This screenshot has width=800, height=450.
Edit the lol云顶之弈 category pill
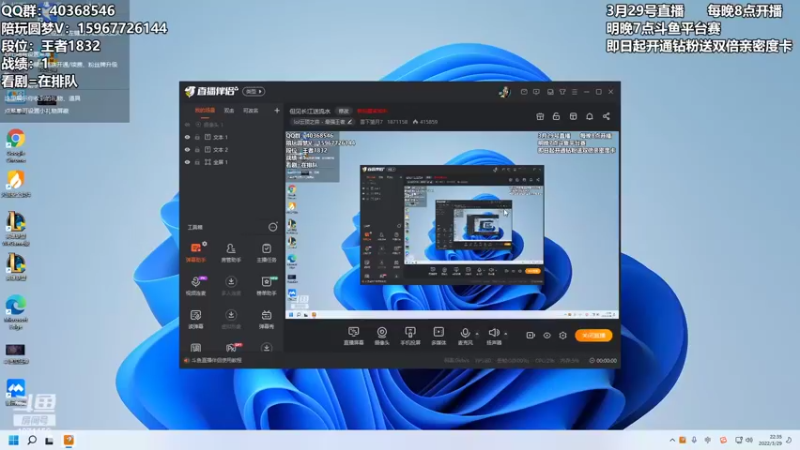pos(322,122)
